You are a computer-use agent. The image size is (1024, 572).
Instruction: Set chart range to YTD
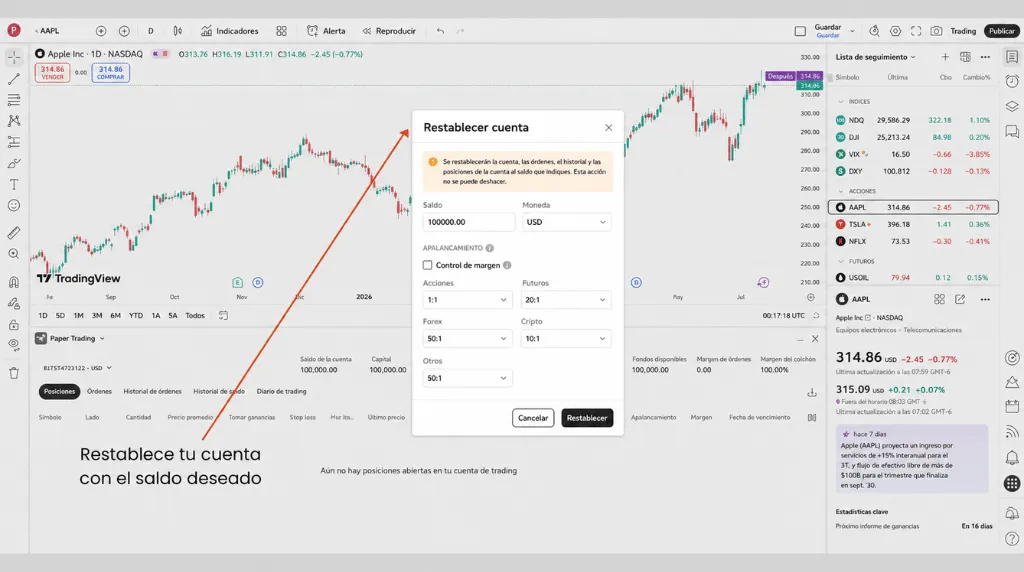click(x=136, y=315)
